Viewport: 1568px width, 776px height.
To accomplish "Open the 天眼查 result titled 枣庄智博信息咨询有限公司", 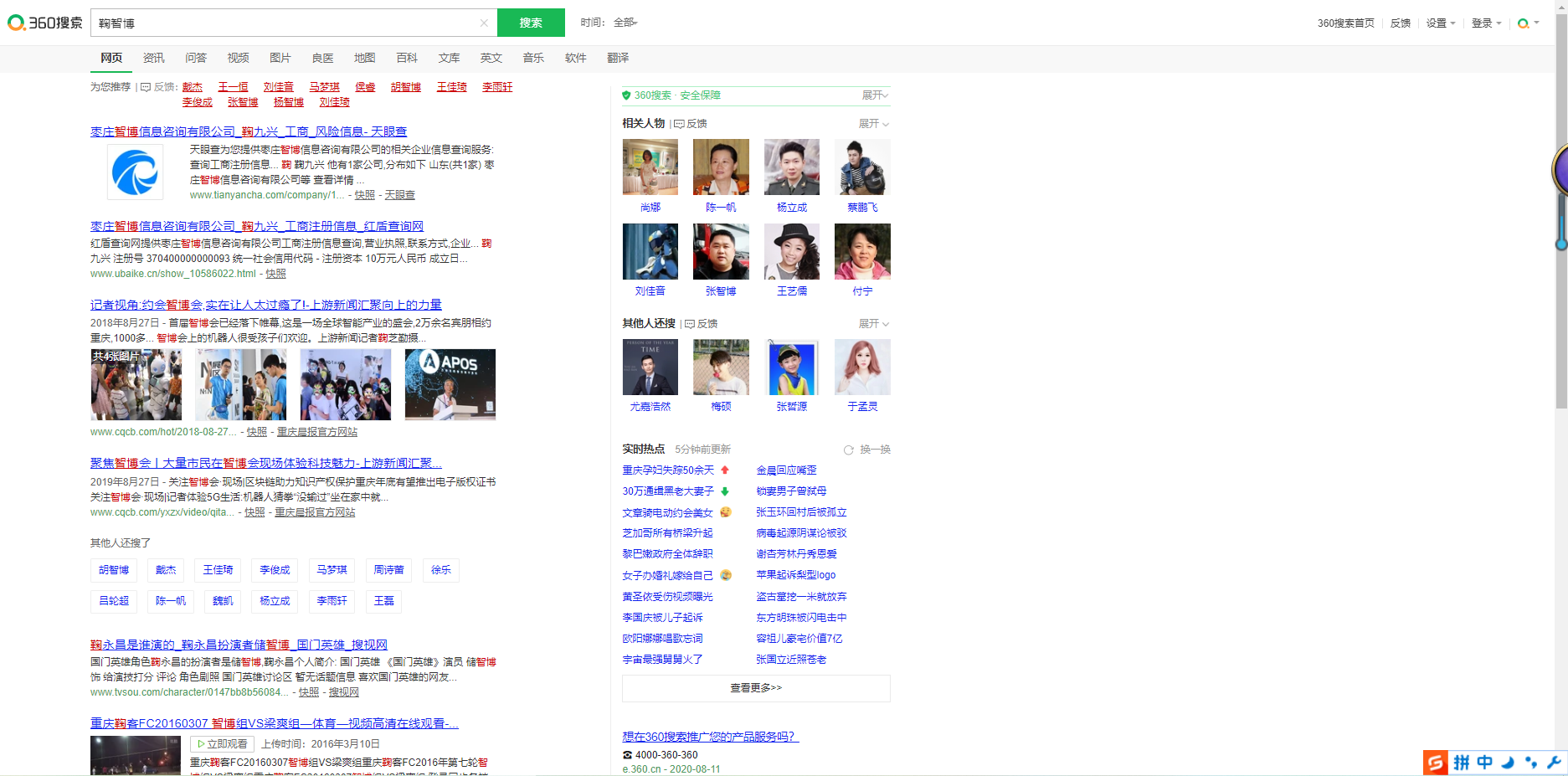I will point(249,132).
